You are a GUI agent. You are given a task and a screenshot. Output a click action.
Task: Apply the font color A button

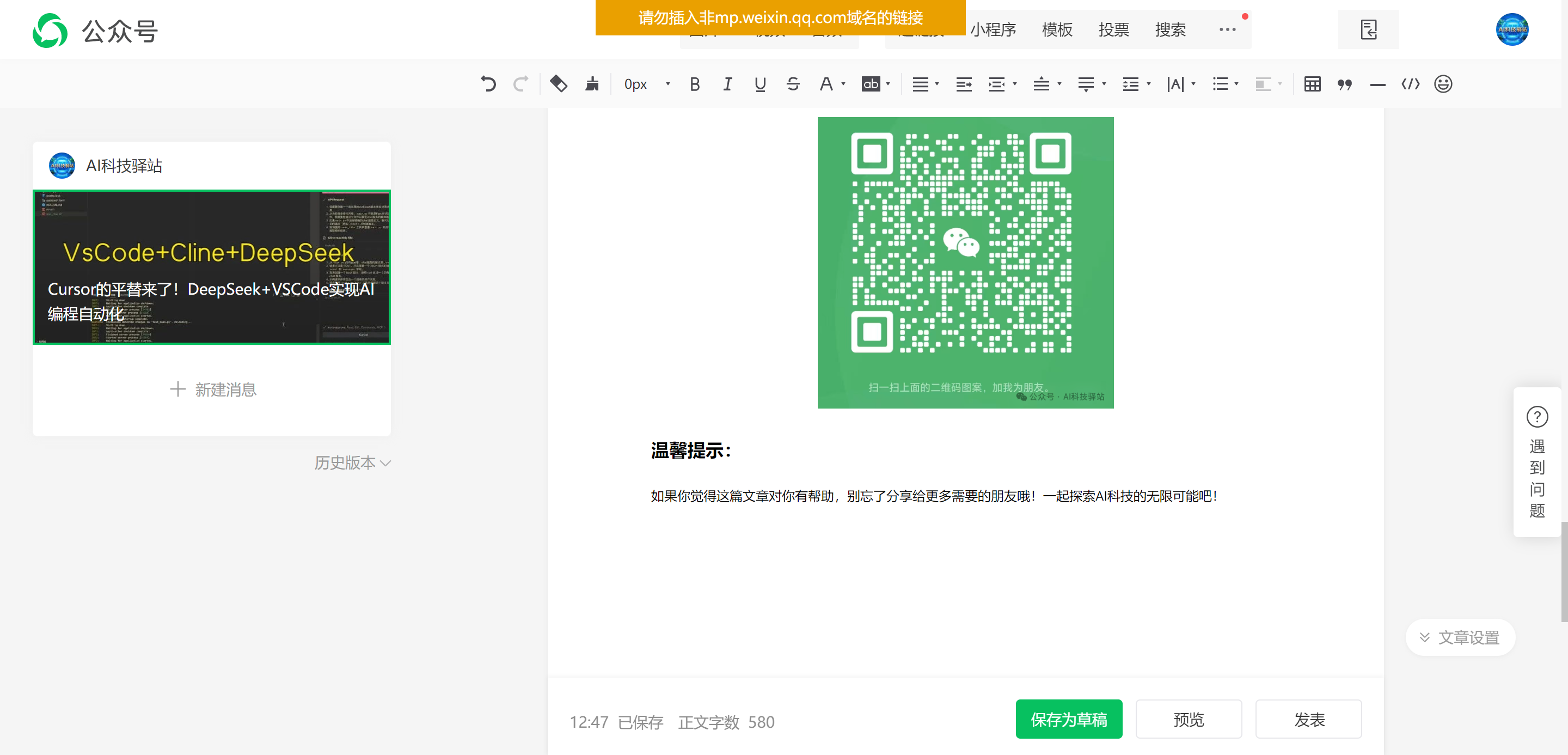click(x=826, y=84)
